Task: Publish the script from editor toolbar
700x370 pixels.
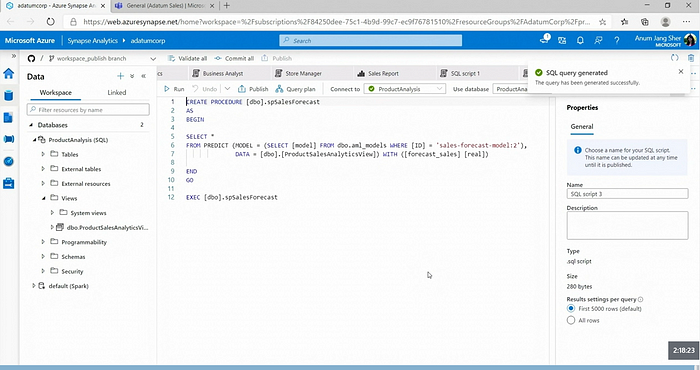Action: (x=253, y=89)
